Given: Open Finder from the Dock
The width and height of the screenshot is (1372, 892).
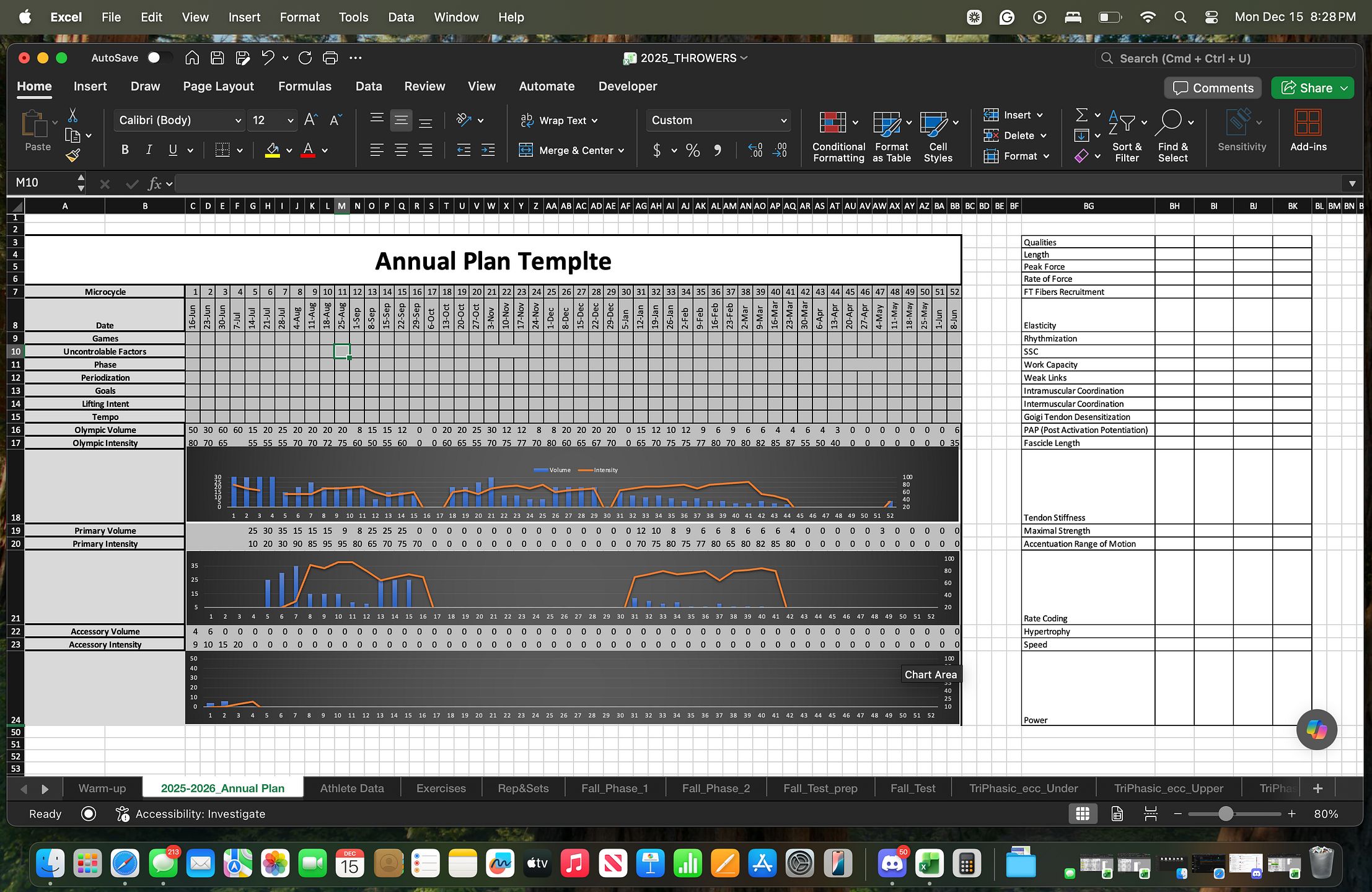Looking at the screenshot, I should click(x=50, y=863).
